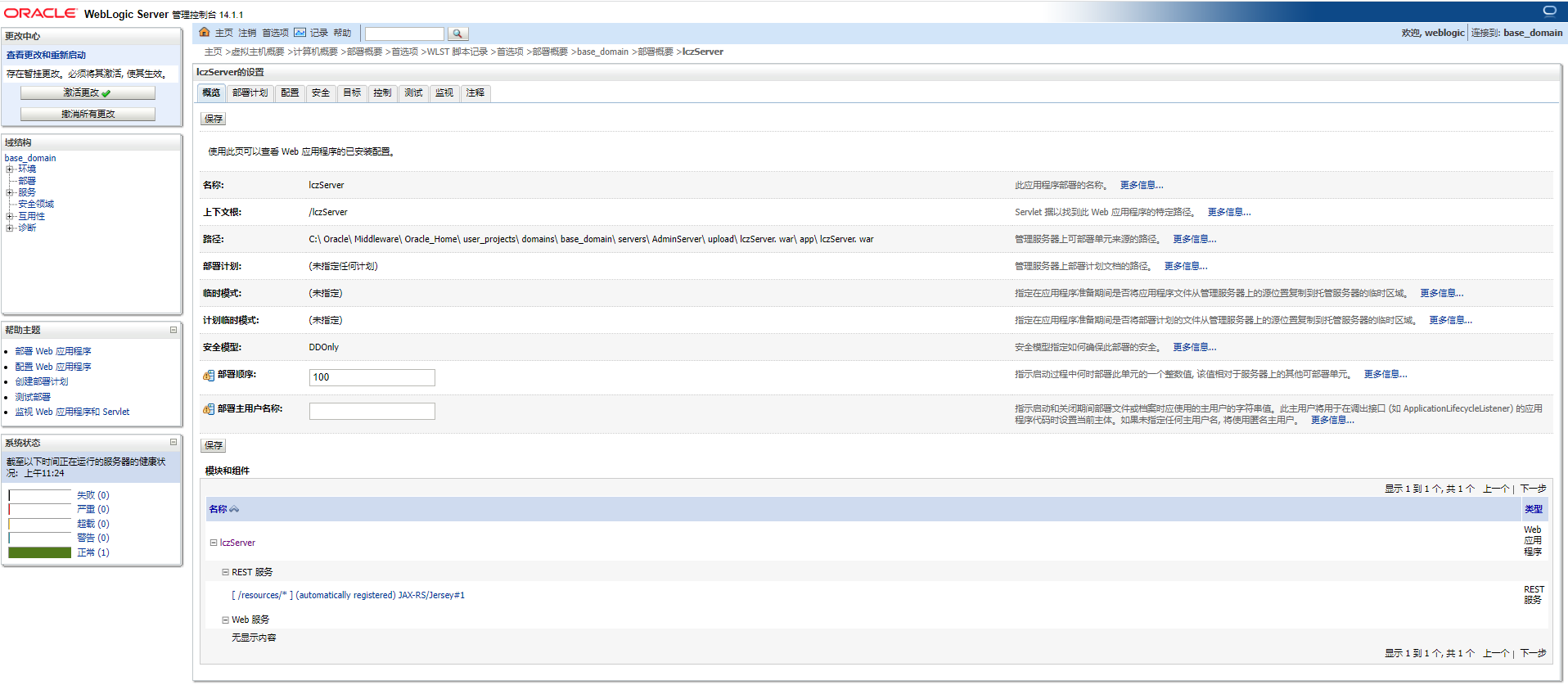Image resolution: width=1568 pixels, height=685 pixels.
Task: Click the icon at the top-right of the header
Action: click(x=1549, y=11)
